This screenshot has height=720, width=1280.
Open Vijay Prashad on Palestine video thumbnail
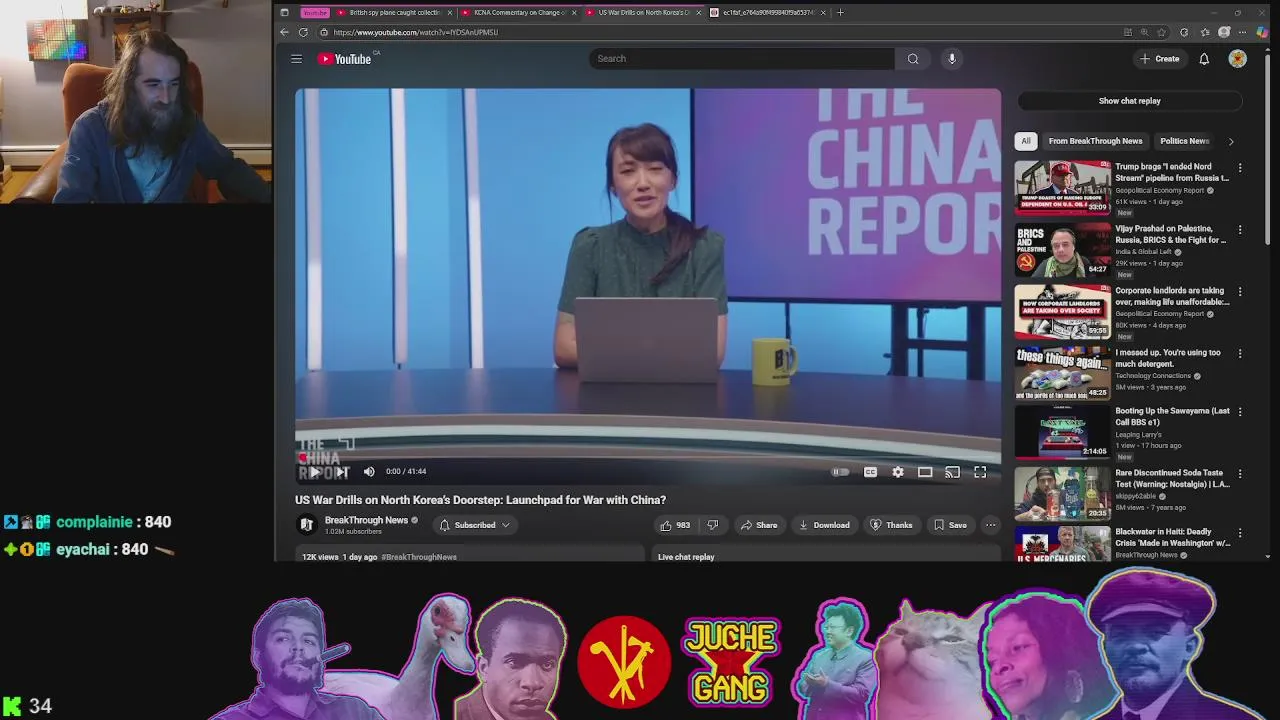point(1062,249)
